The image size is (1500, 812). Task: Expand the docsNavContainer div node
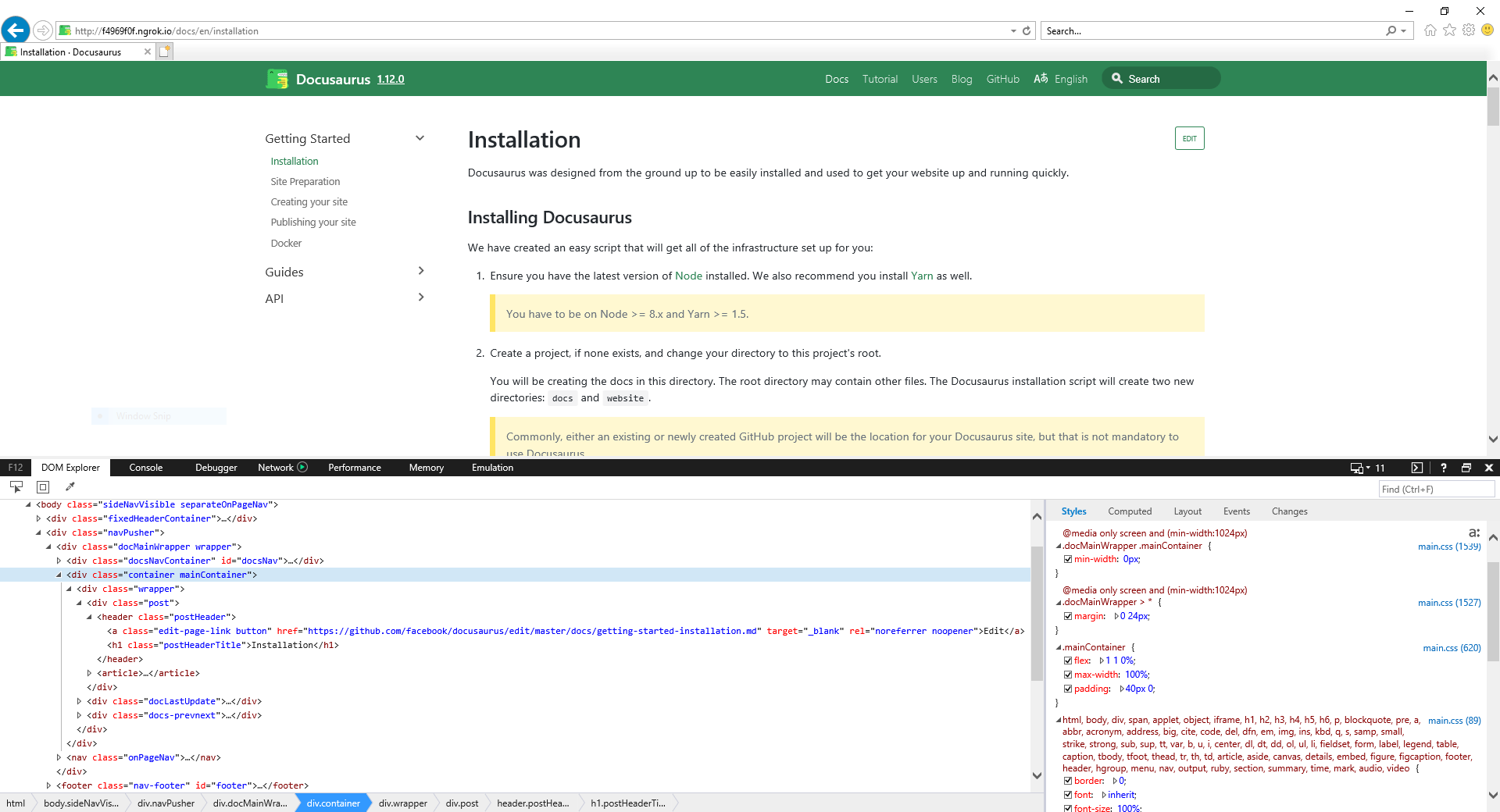59,561
